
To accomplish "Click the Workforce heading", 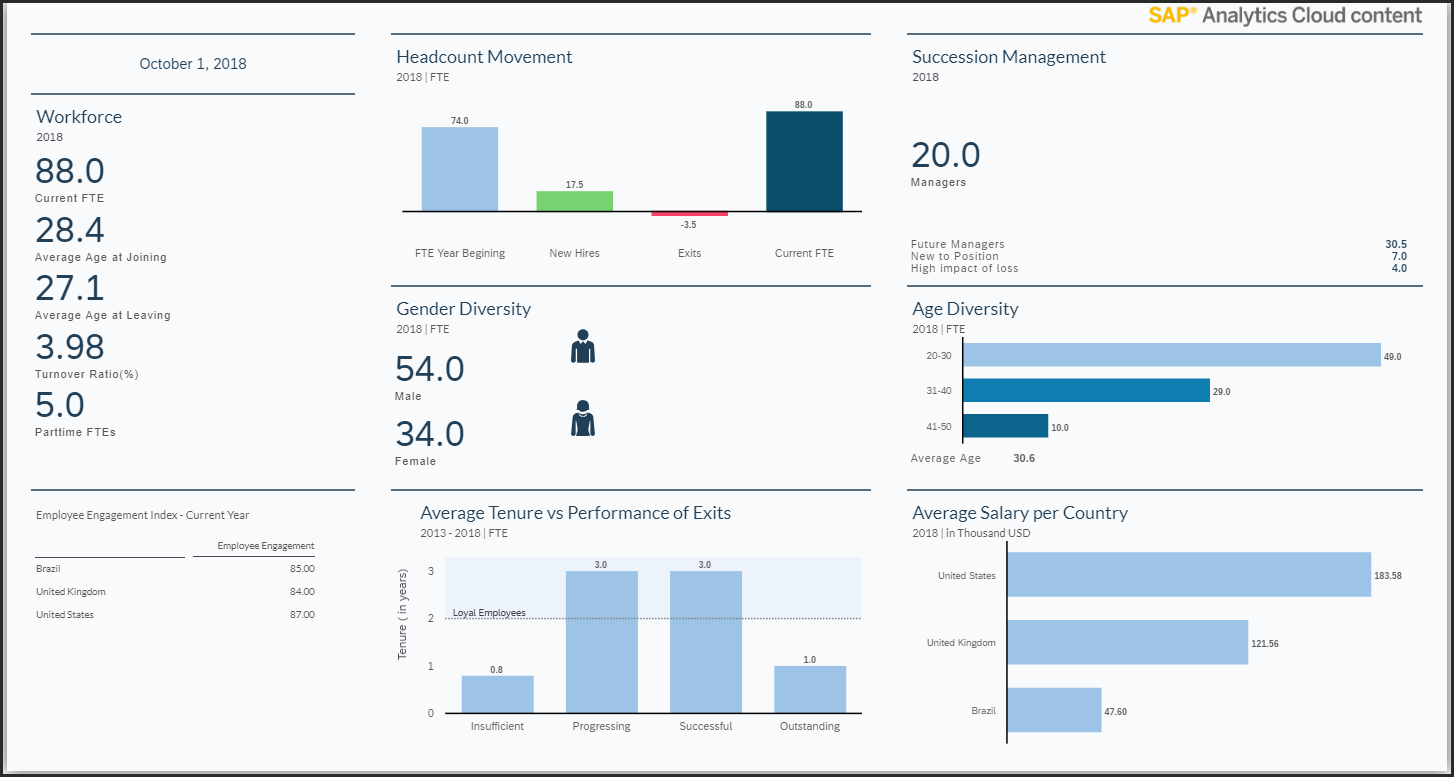I will (79, 117).
